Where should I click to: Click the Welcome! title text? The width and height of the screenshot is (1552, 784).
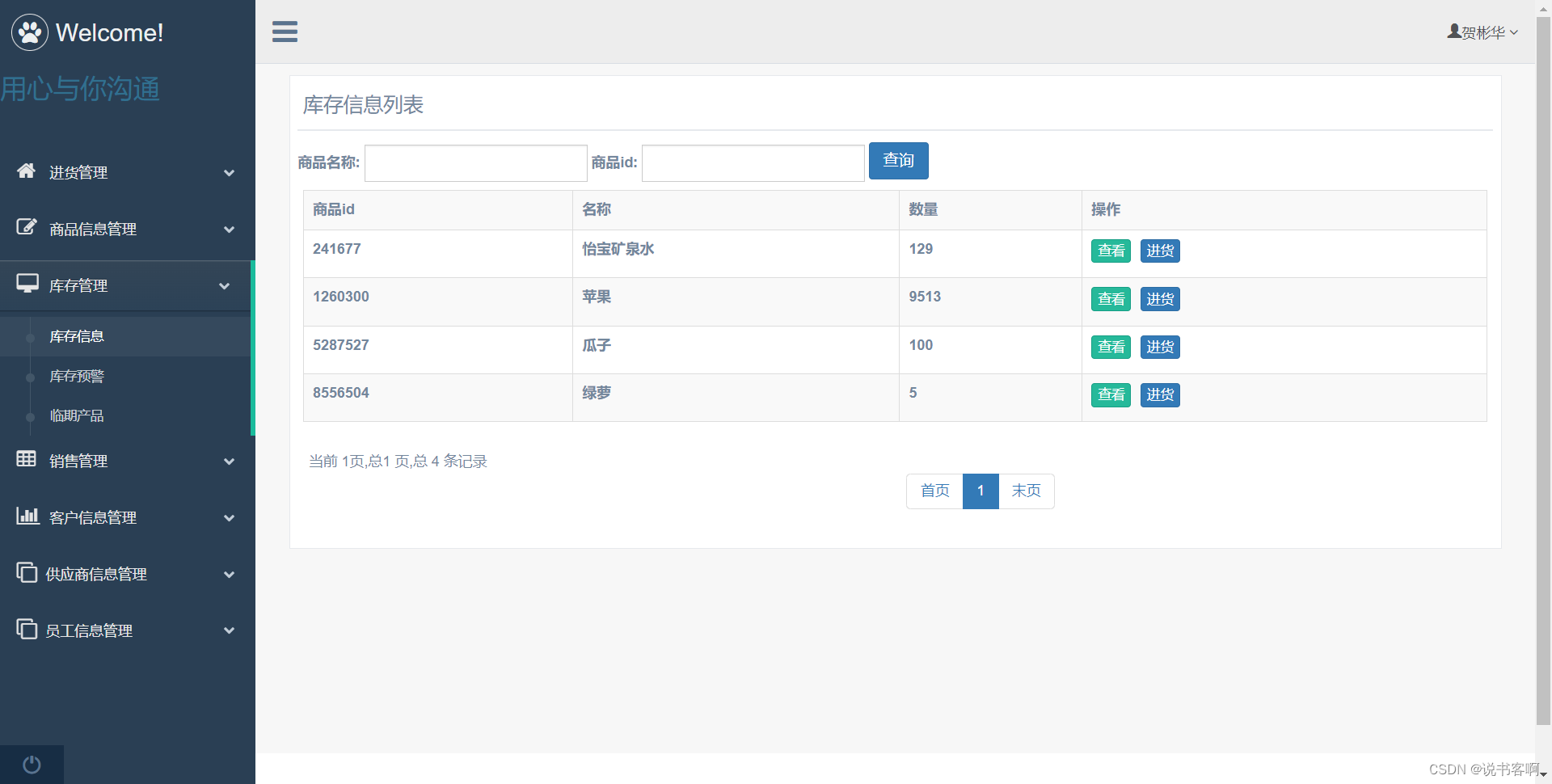(109, 32)
